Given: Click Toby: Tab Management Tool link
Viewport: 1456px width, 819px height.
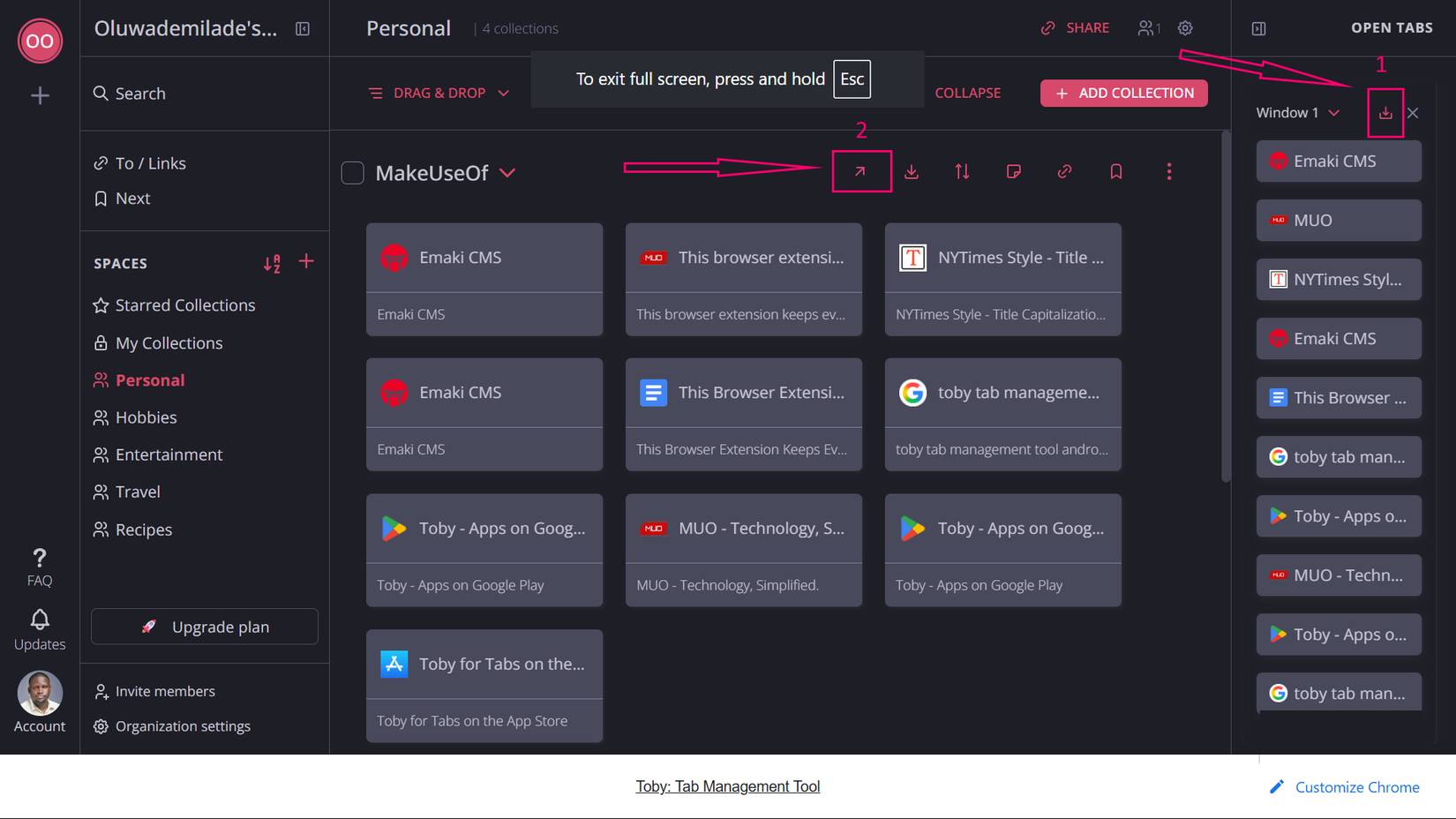Looking at the screenshot, I should 728,786.
